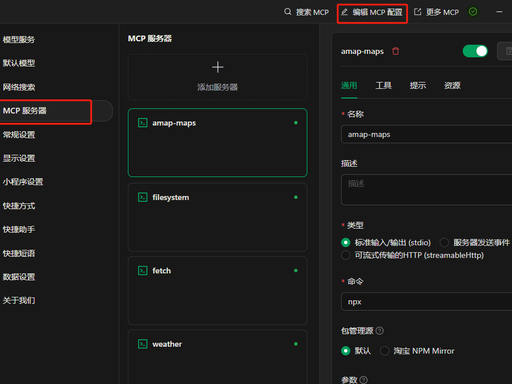
Task: Click the partially visible button right of toggle
Action: (x=505, y=51)
